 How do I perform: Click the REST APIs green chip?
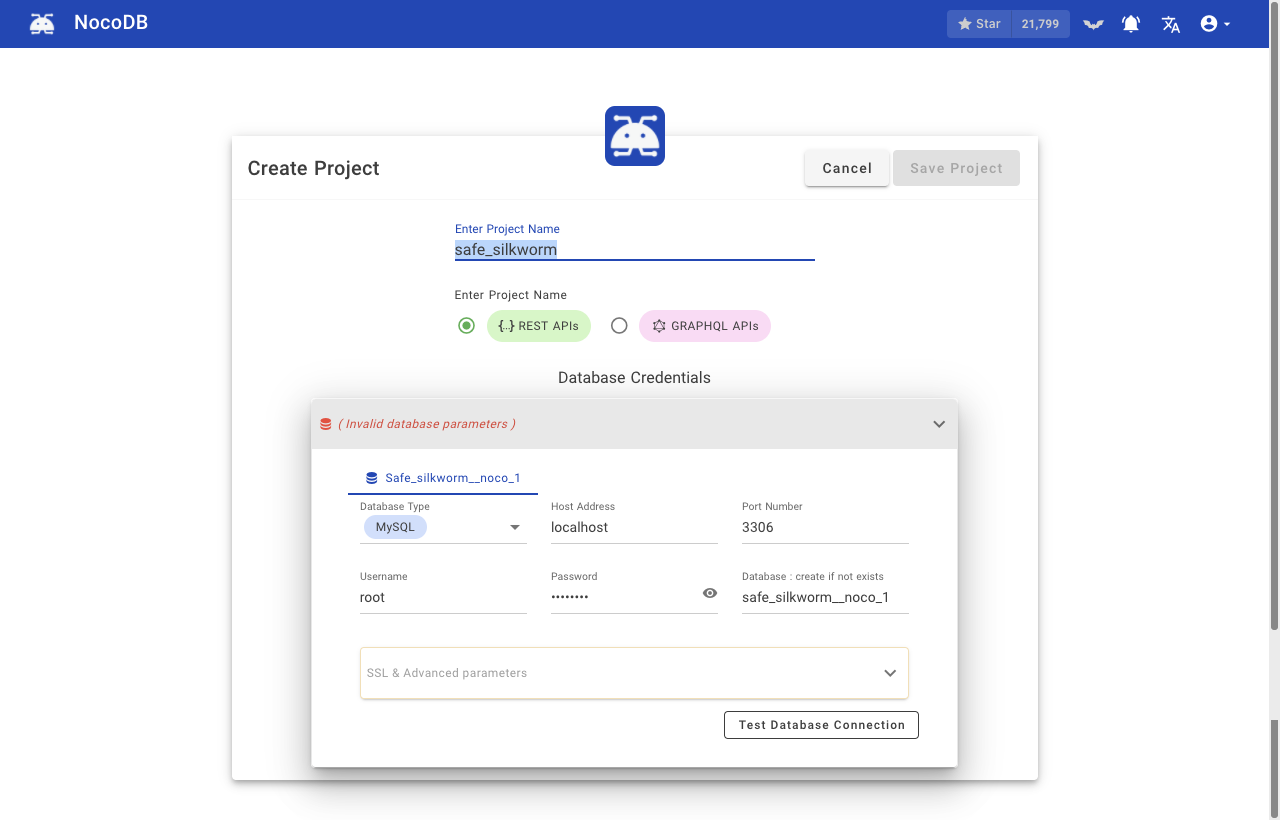click(x=539, y=326)
